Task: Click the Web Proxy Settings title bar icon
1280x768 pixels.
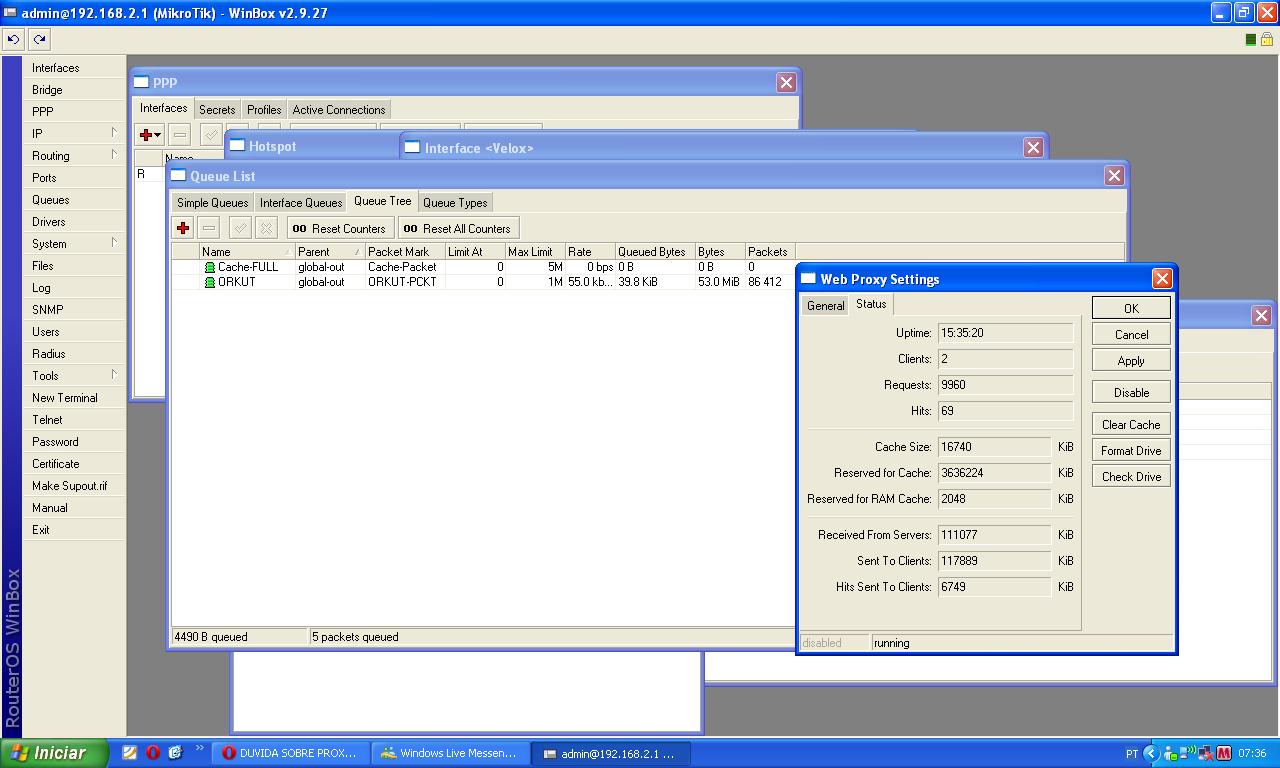Action: pyautogui.click(x=809, y=279)
